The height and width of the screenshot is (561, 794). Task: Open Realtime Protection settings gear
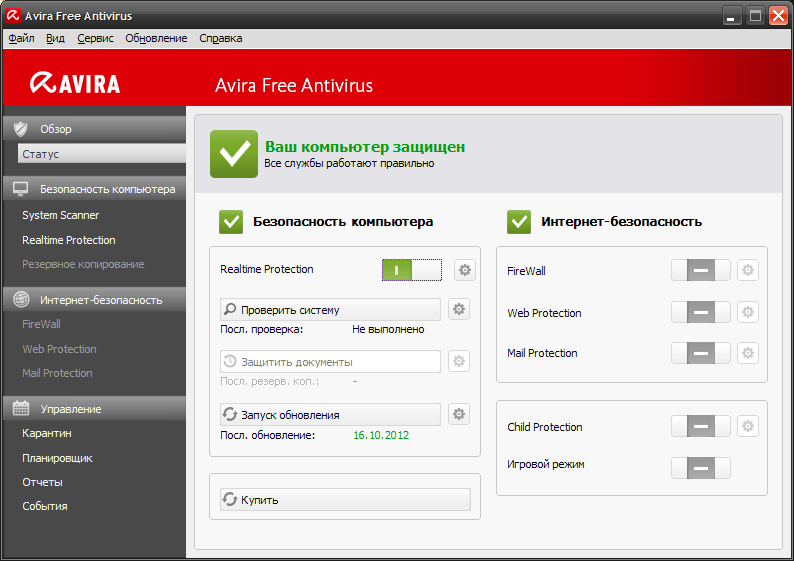(464, 270)
